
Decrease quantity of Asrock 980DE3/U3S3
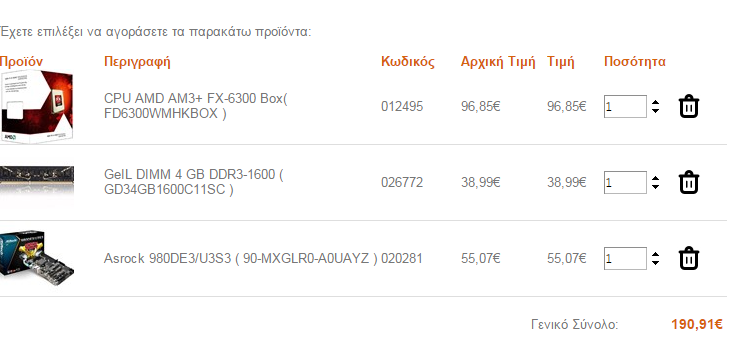tap(655, 263)
